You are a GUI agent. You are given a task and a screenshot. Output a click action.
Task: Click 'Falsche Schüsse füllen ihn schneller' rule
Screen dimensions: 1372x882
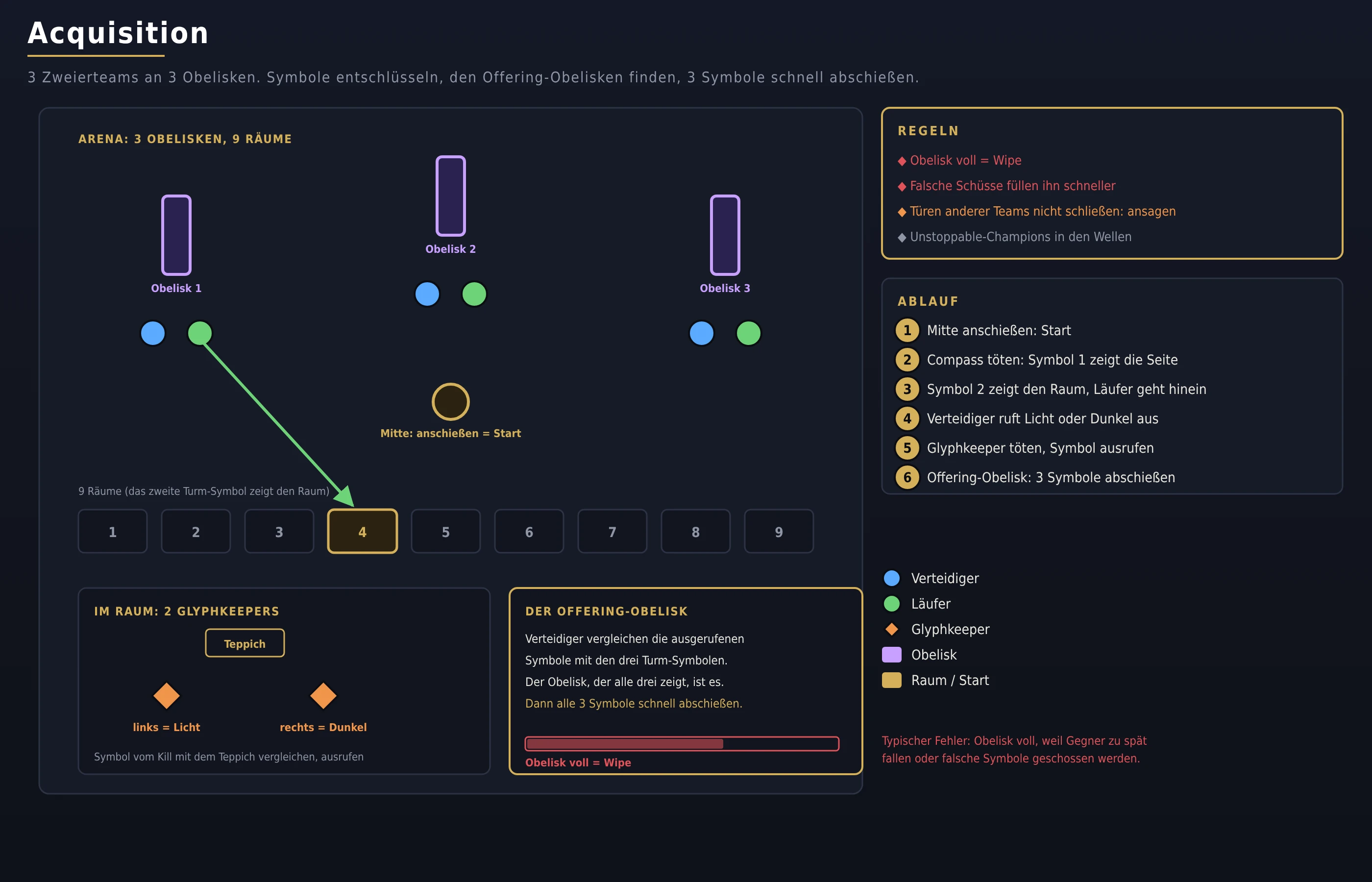(x=1006, y=186)
